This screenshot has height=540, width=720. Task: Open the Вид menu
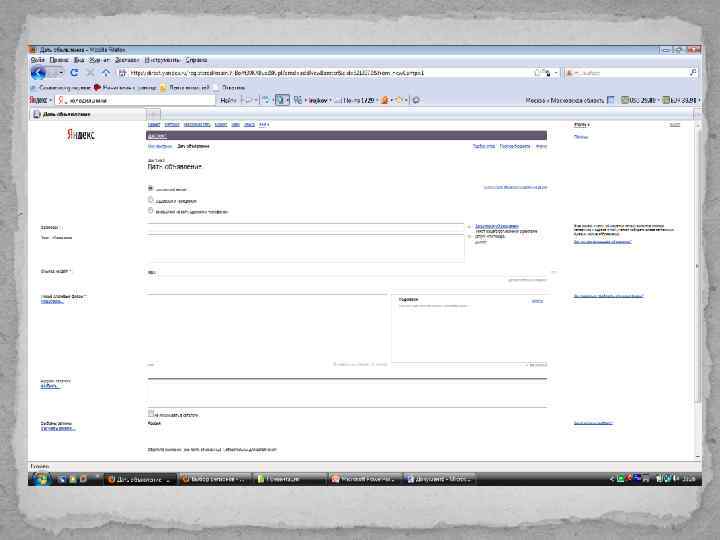pos(79,60)
